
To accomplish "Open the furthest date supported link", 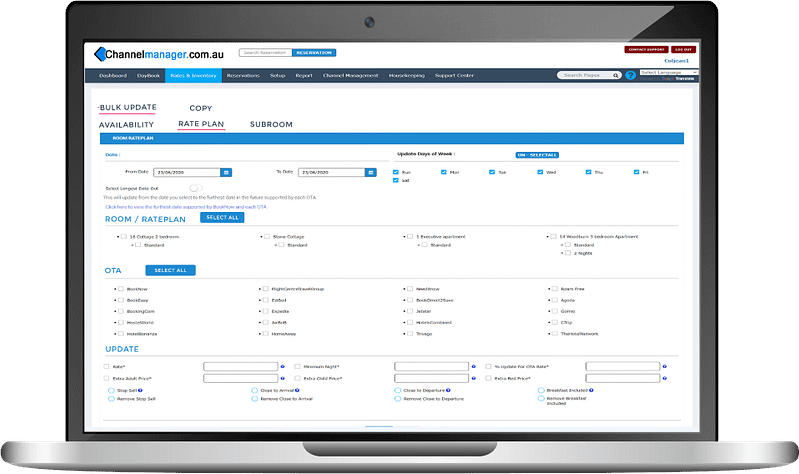I will tap(186, 207).
